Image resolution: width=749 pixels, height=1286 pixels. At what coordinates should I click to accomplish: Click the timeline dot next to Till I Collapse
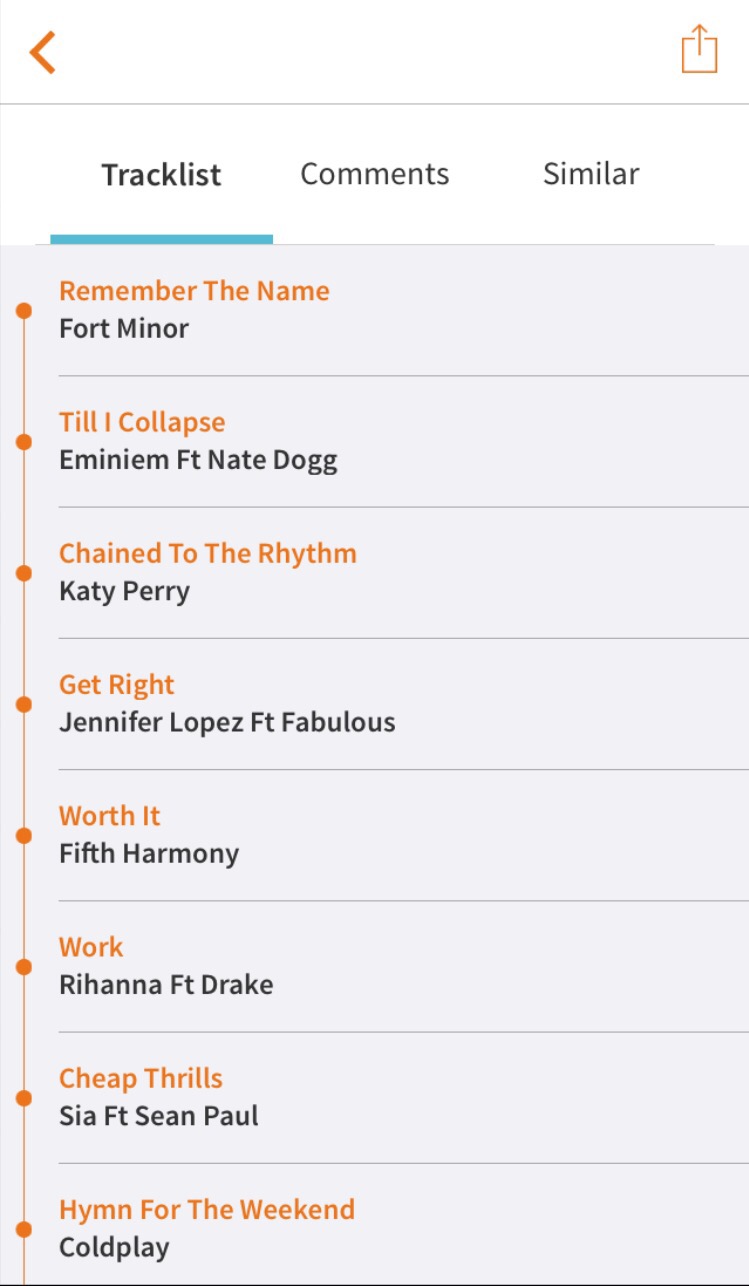coord(24,442)
